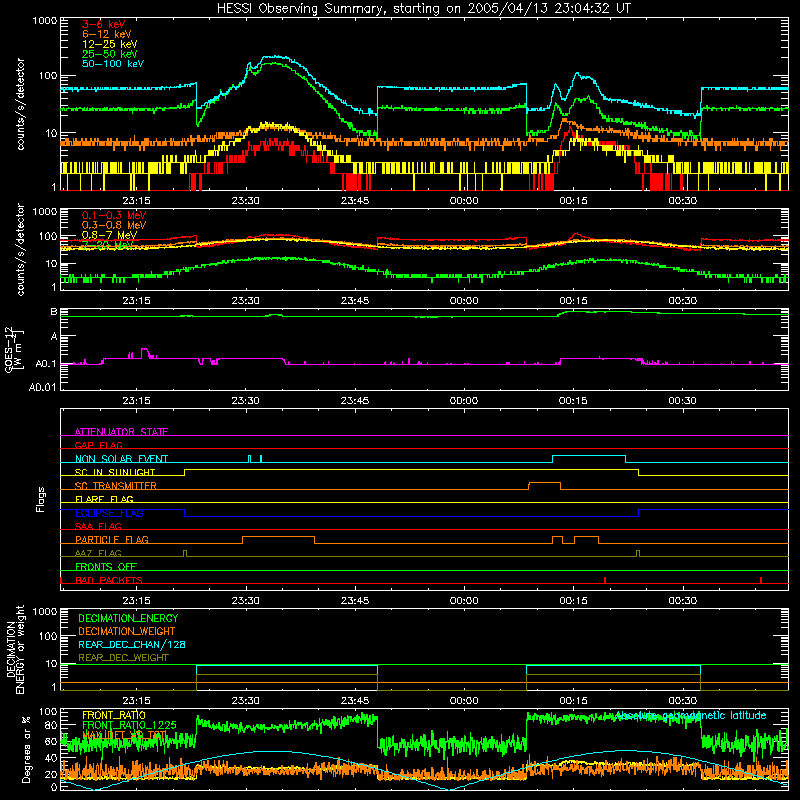Click the 7-20 MeV legend label
Image resolution: width=800 pixels, height=800 pixels.
click(x=107, y=245)
